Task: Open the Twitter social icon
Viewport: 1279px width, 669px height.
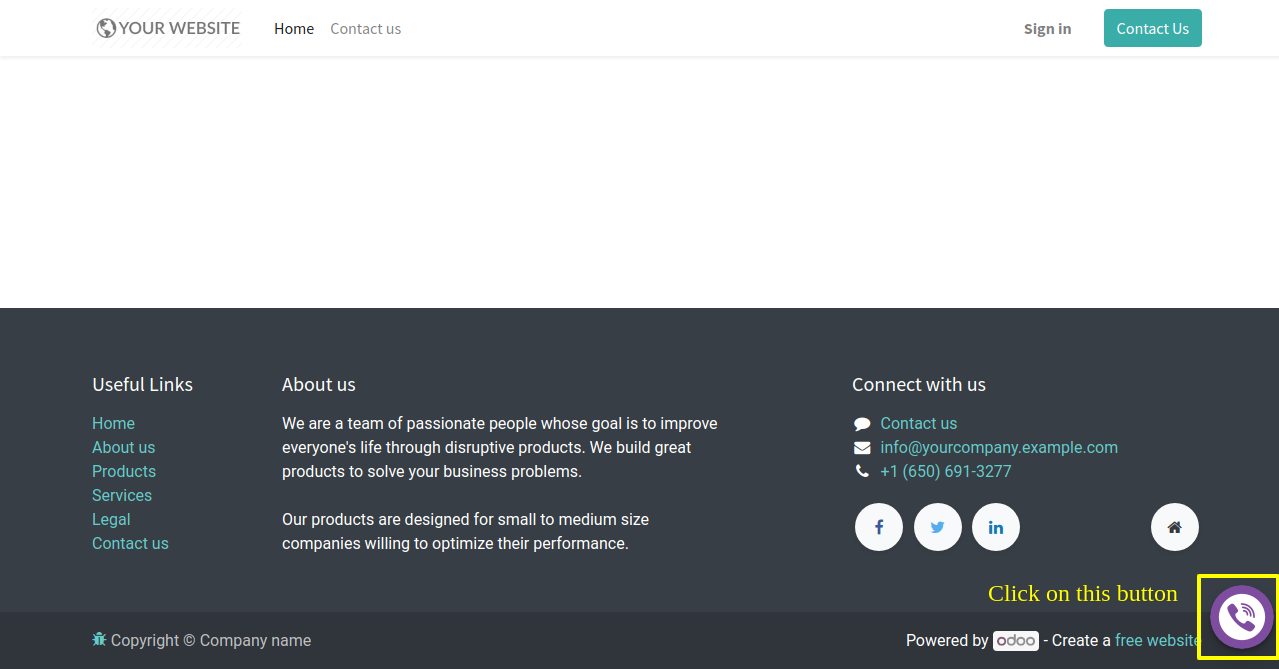Action: 938,527
